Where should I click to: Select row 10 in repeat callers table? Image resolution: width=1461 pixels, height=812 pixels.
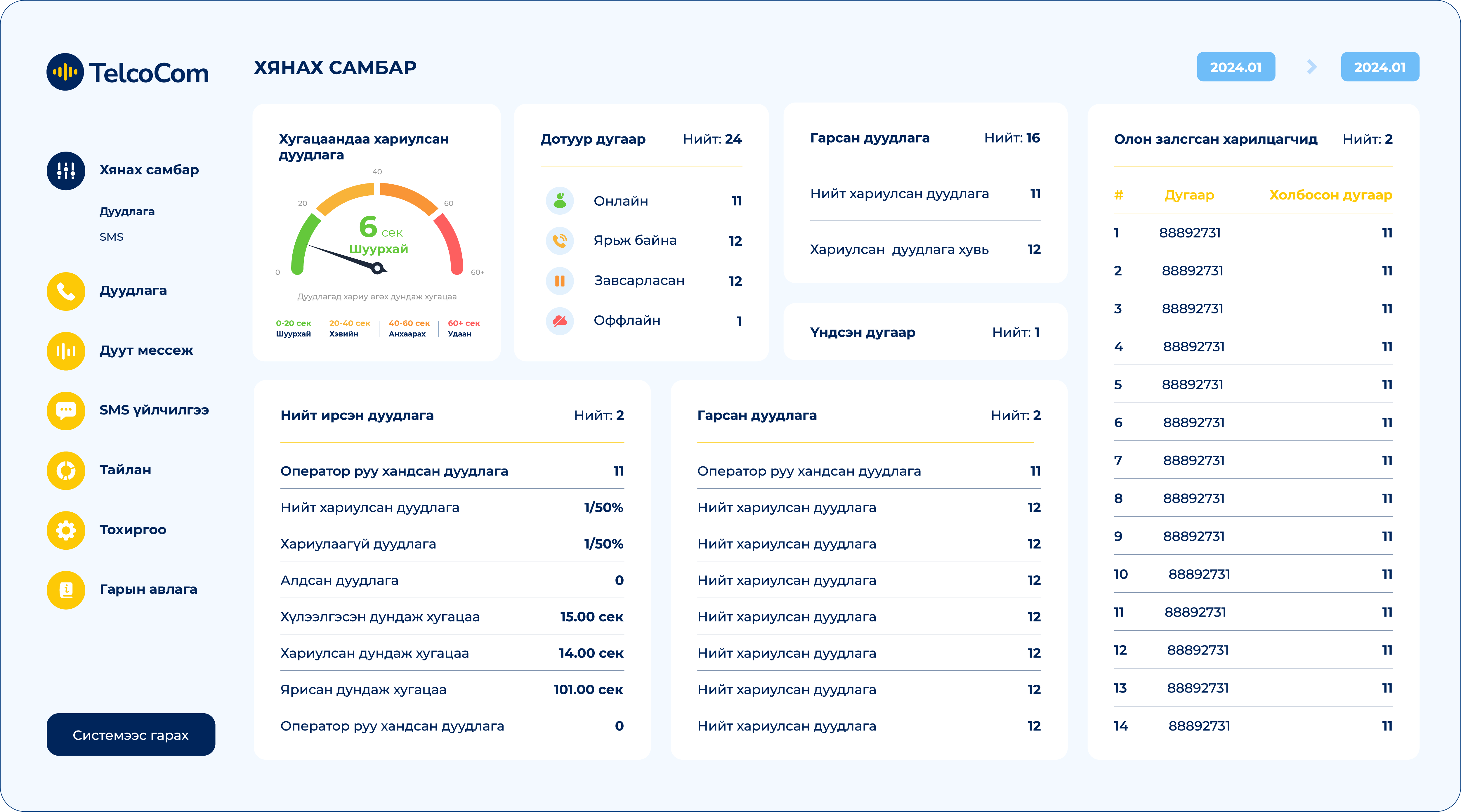[1253, 575]
